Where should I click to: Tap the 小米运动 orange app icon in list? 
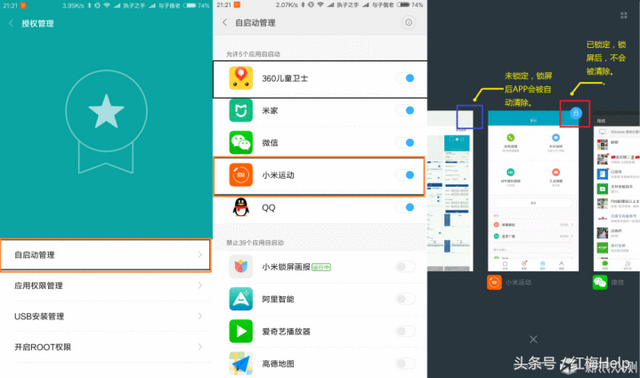(x=241, y=175)
